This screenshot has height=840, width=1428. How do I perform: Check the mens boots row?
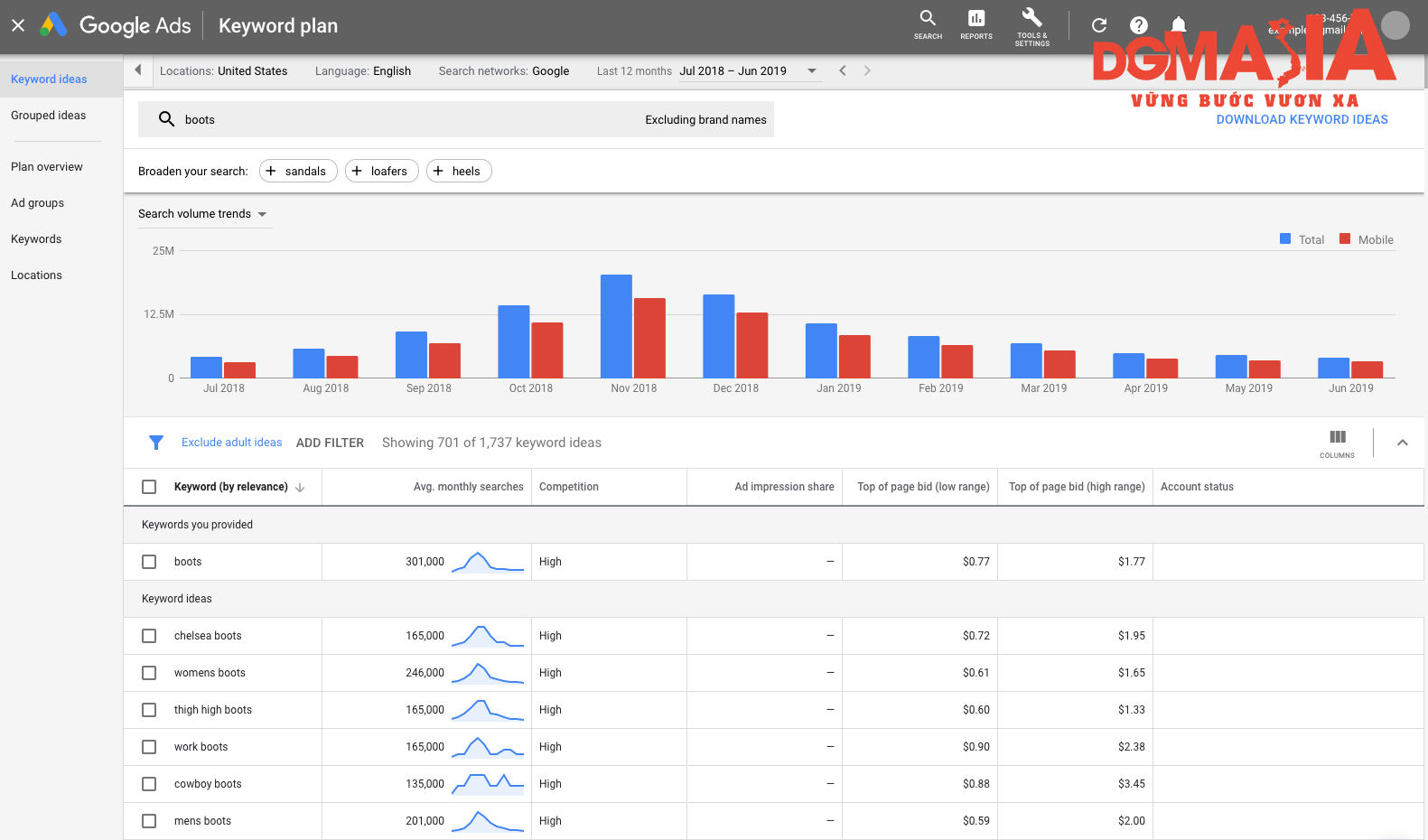(149, 821)
